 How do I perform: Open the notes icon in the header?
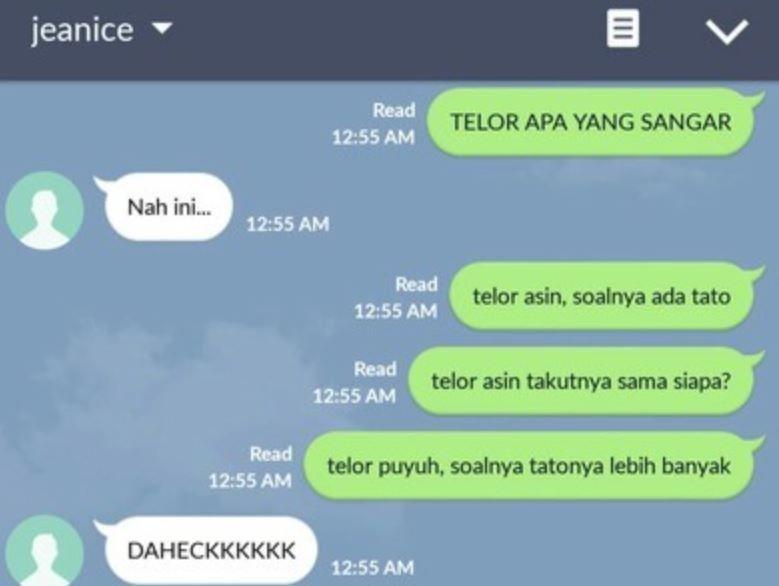coord(623,30)
